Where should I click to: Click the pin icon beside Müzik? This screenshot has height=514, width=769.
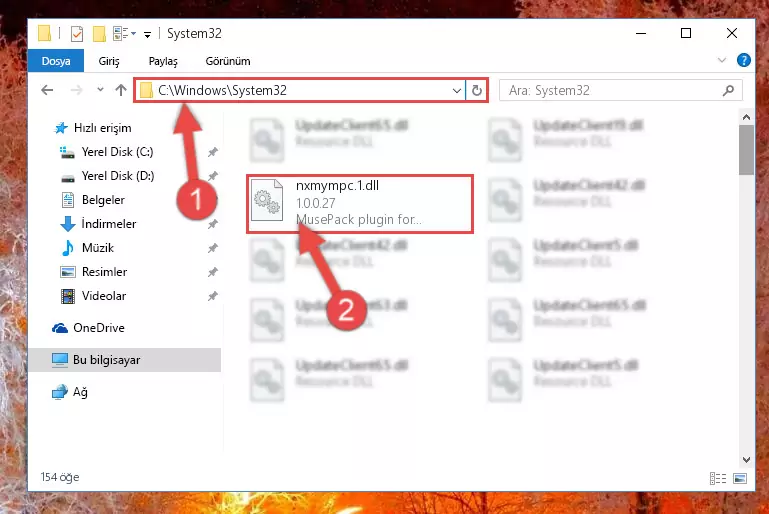[x=212, y=249]
